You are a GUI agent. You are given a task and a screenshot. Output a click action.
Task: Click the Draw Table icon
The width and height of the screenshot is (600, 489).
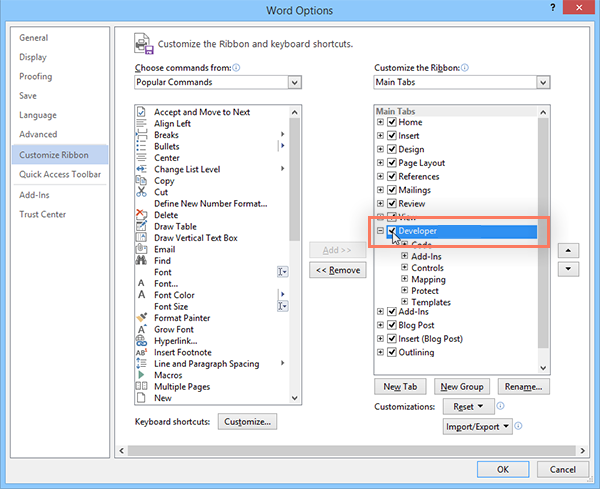[x=141, y=226]
